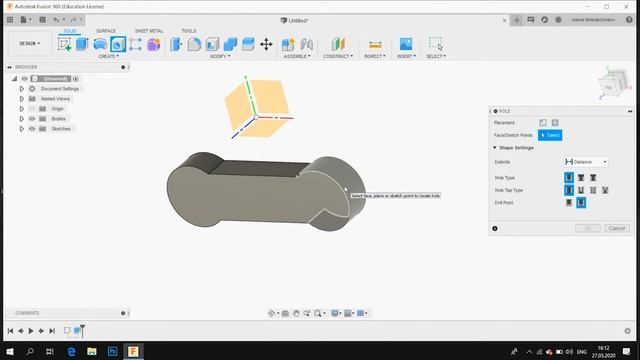This screenshot has height=360, width=640.
Task: Select the Fillet tool icon
Action: pos(194,44)
